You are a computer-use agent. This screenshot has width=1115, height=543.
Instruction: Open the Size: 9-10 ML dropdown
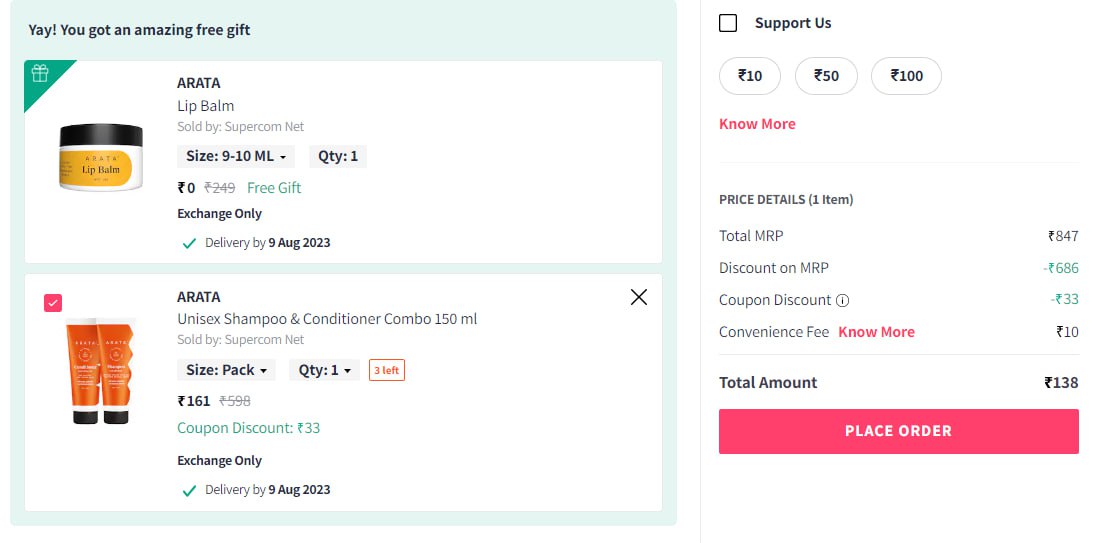point(236,157)
